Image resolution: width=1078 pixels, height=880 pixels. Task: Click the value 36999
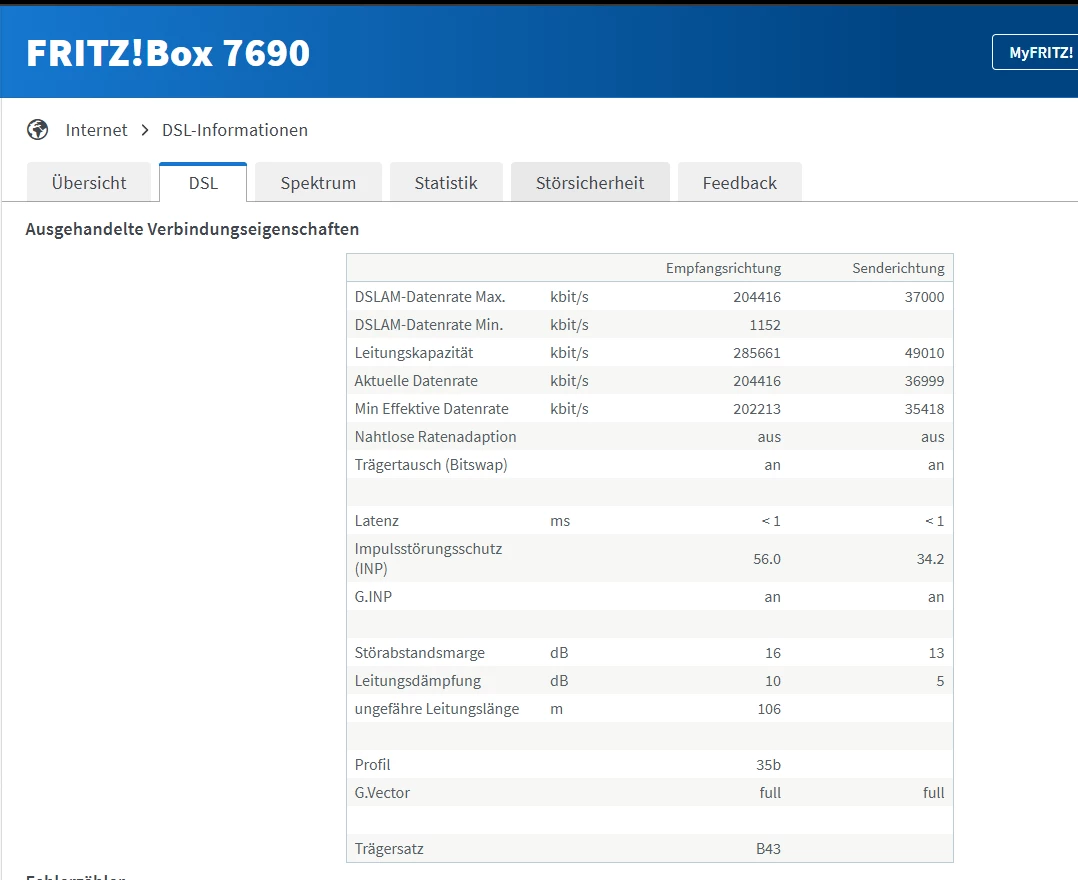pos(925,381)
